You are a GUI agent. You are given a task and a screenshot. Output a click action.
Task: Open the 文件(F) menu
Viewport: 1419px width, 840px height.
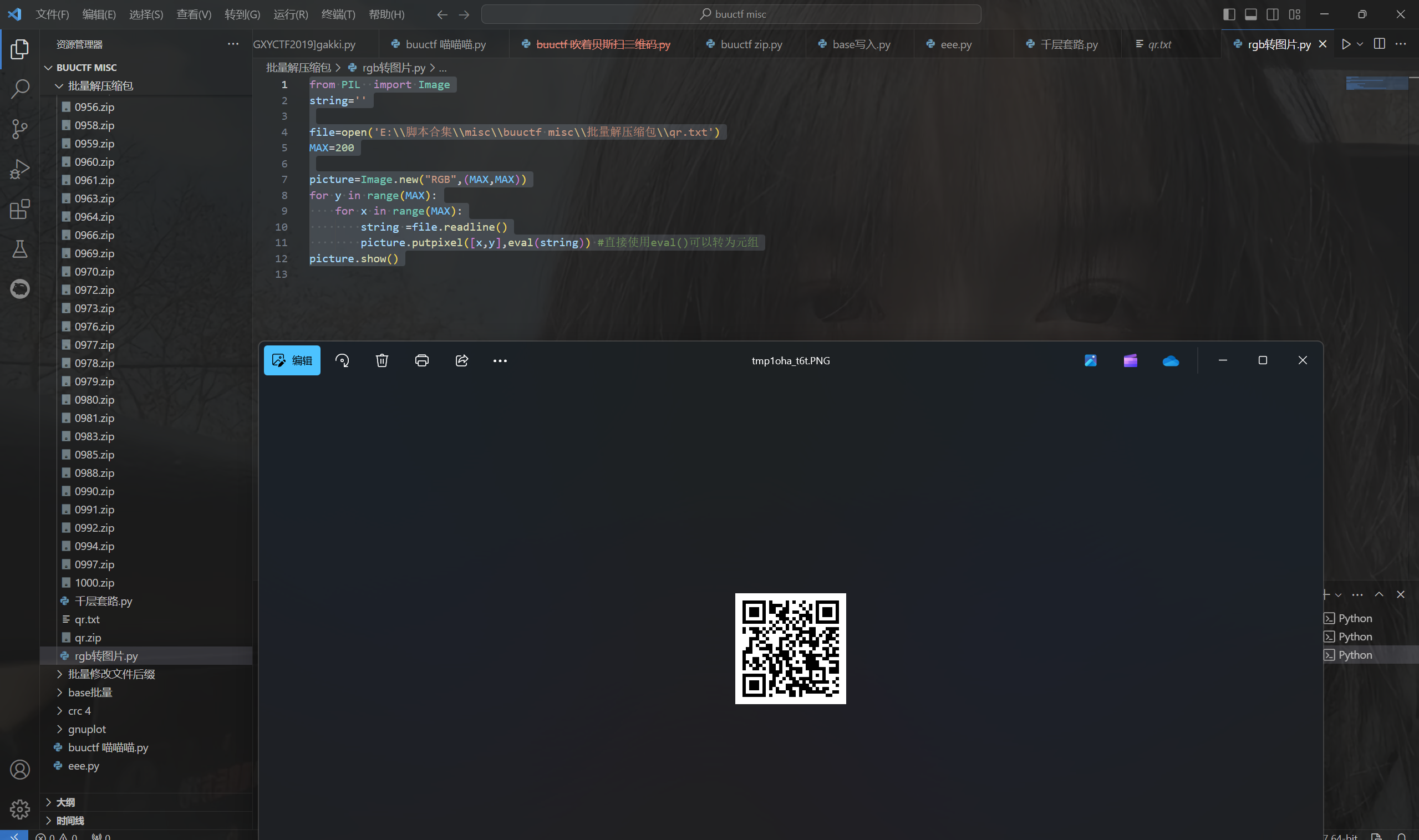(x=52, y=14)
